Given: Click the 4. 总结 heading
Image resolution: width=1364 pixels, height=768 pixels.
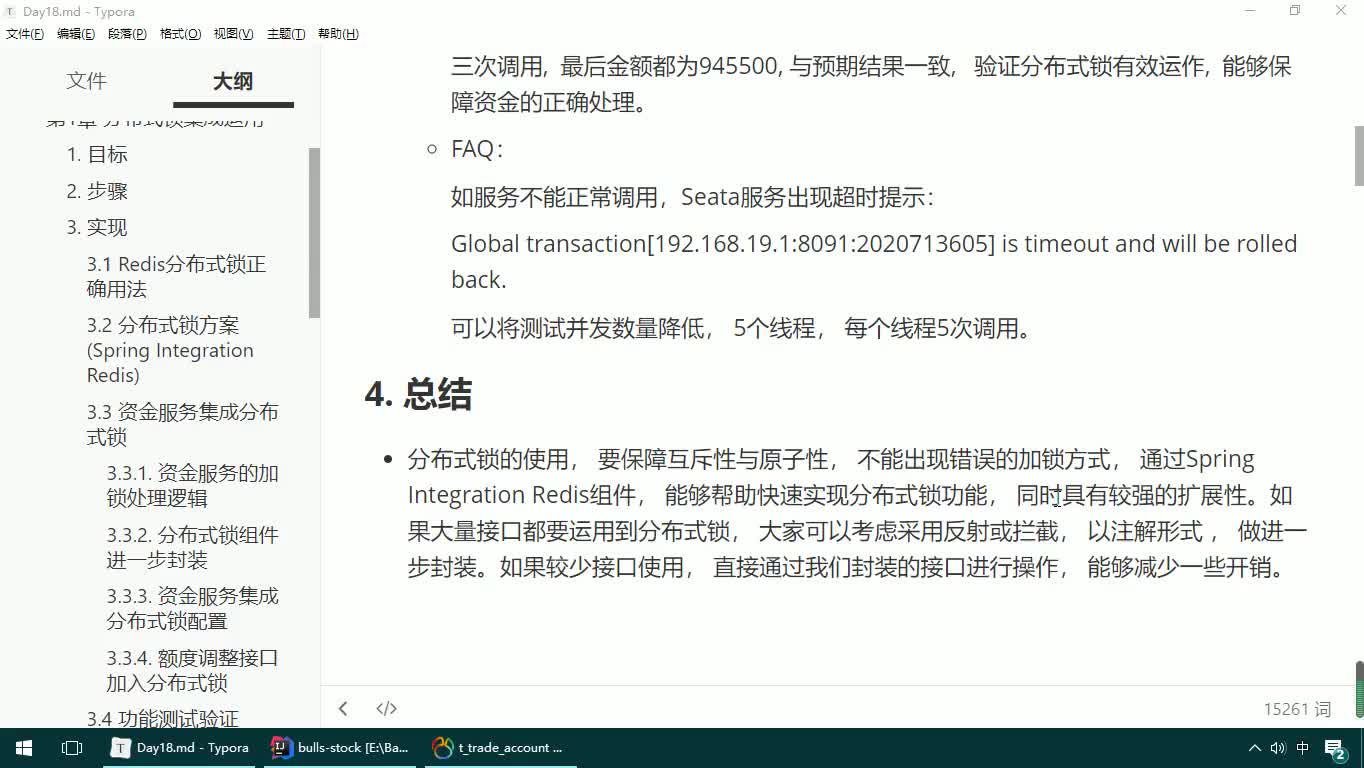Looking at the screenshot, I should [418, 394].
